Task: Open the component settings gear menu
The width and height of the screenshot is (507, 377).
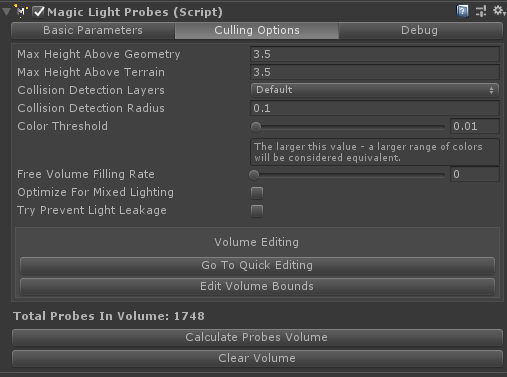Action: coord(499,11)
